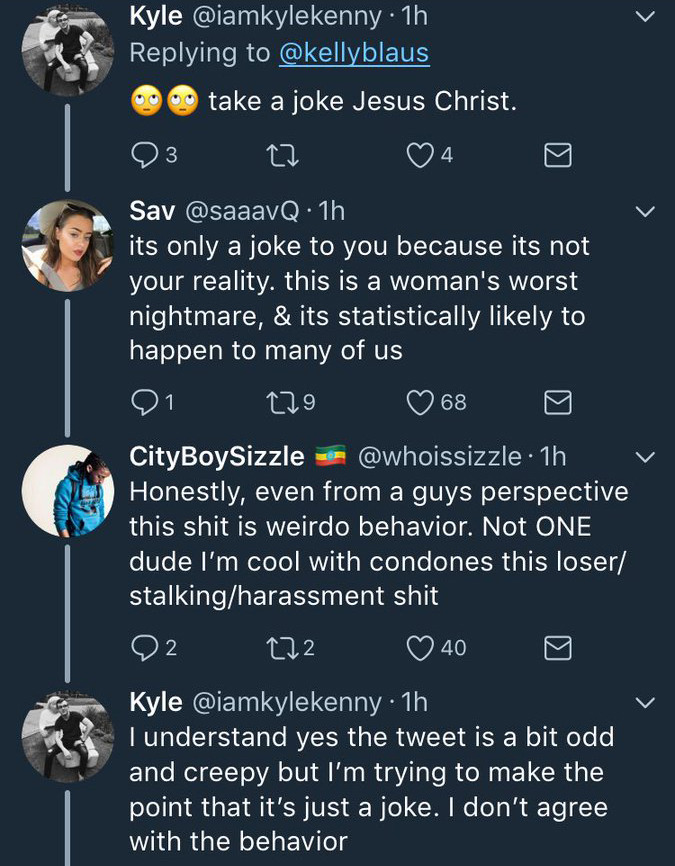The width and height of the screenshot is (675, 866).
Task: Open options chevron on Kyle's last tweet
Action: pyautogui.click(x=646, y=703)
